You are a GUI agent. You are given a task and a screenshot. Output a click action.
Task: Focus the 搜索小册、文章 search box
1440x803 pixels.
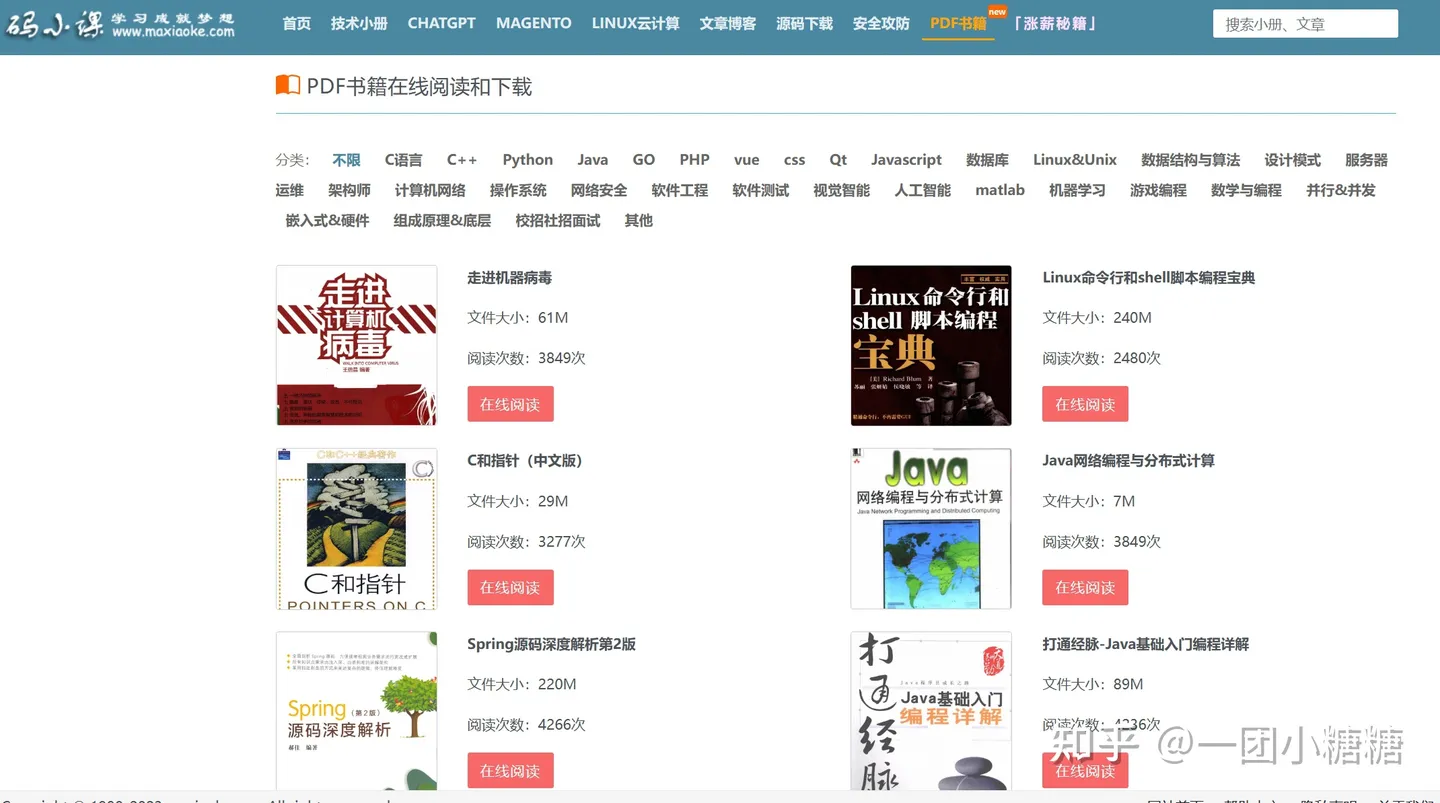pos(1305,24)
